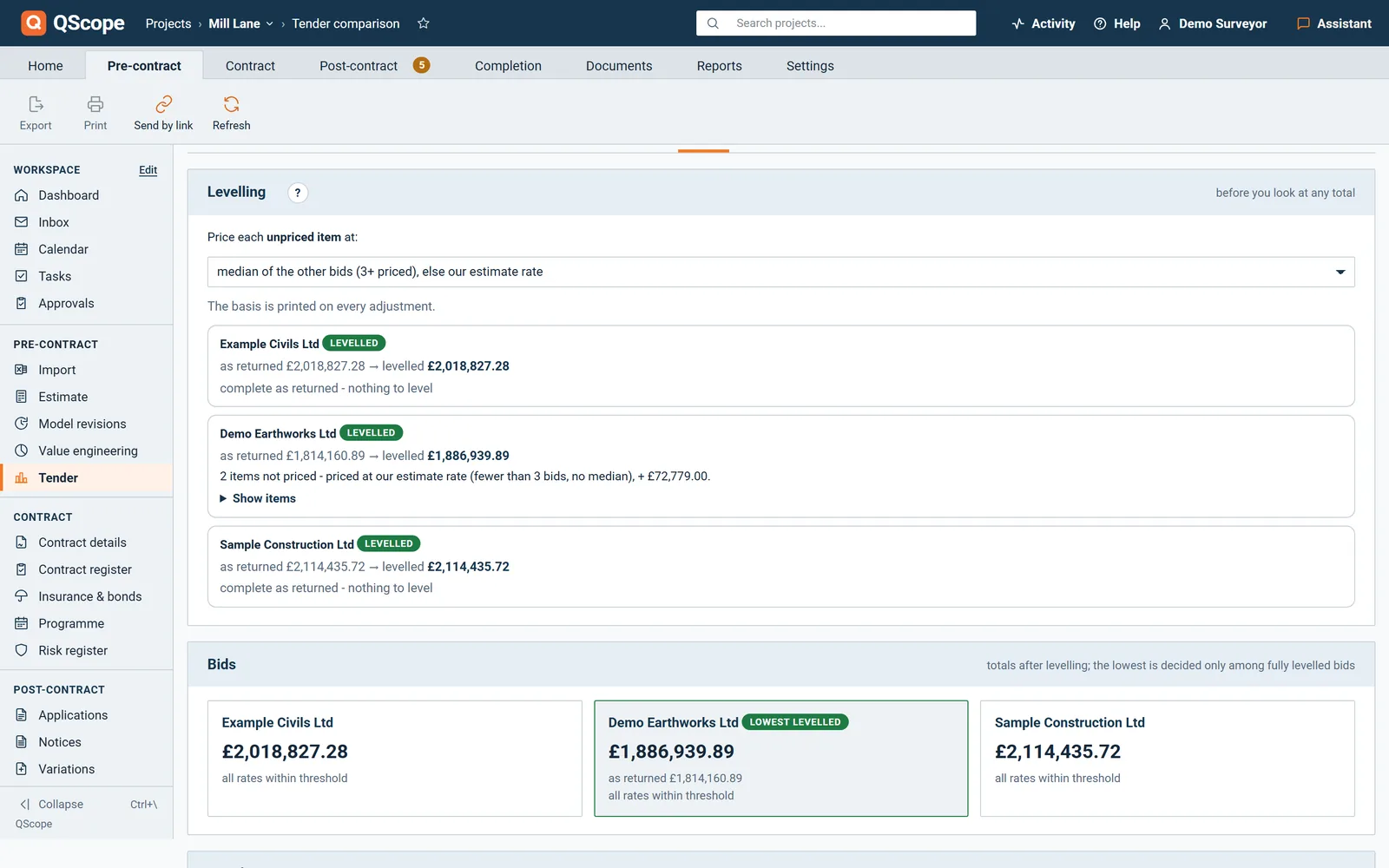The image size is (1389, 868).
Task: Open Contract register page
Action: click(x=87, y=569)
